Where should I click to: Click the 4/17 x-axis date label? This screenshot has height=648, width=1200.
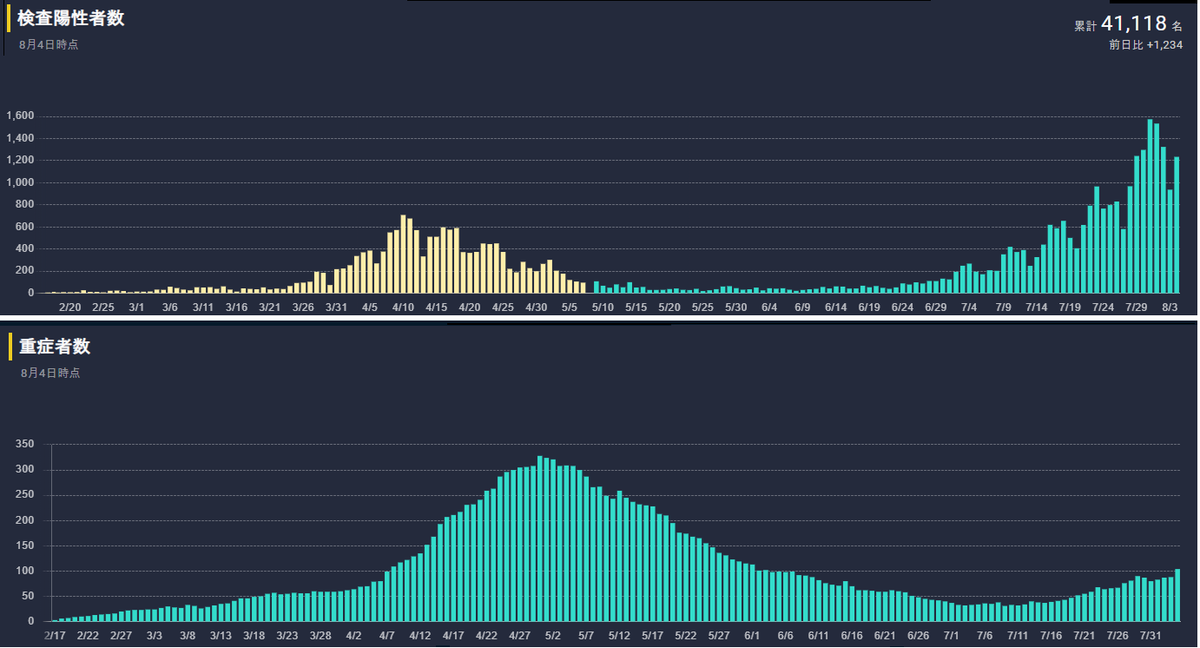click(453, 635)
